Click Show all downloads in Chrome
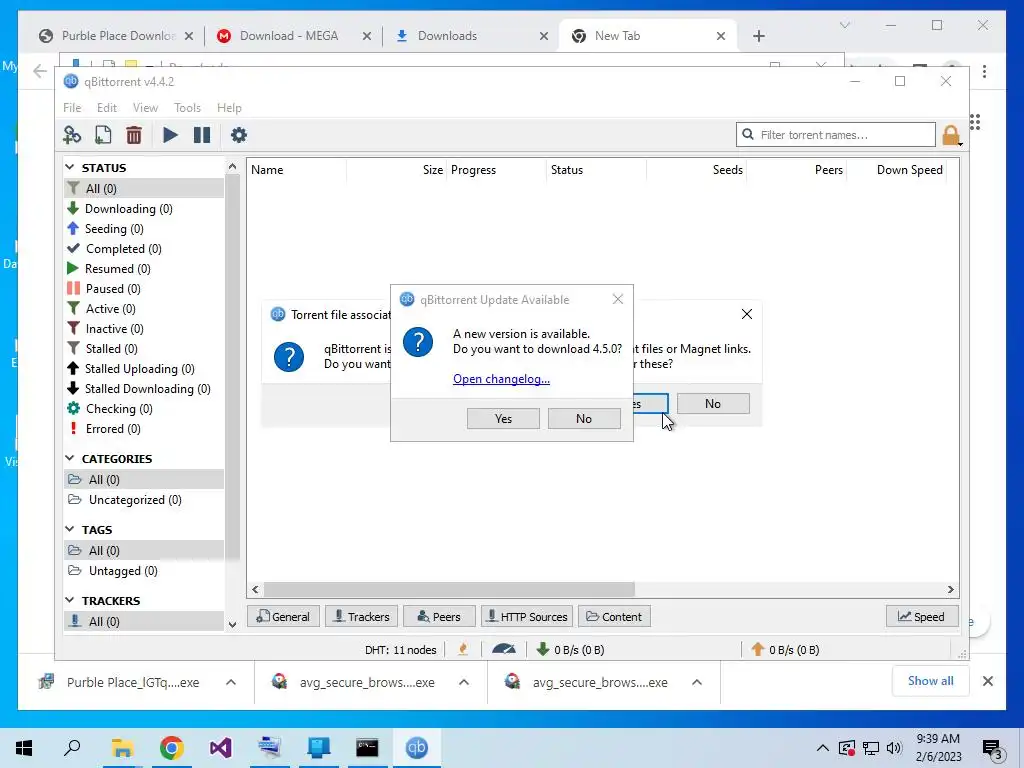The height and width of the screenshot is (768, 1024). tap(930, 681)
